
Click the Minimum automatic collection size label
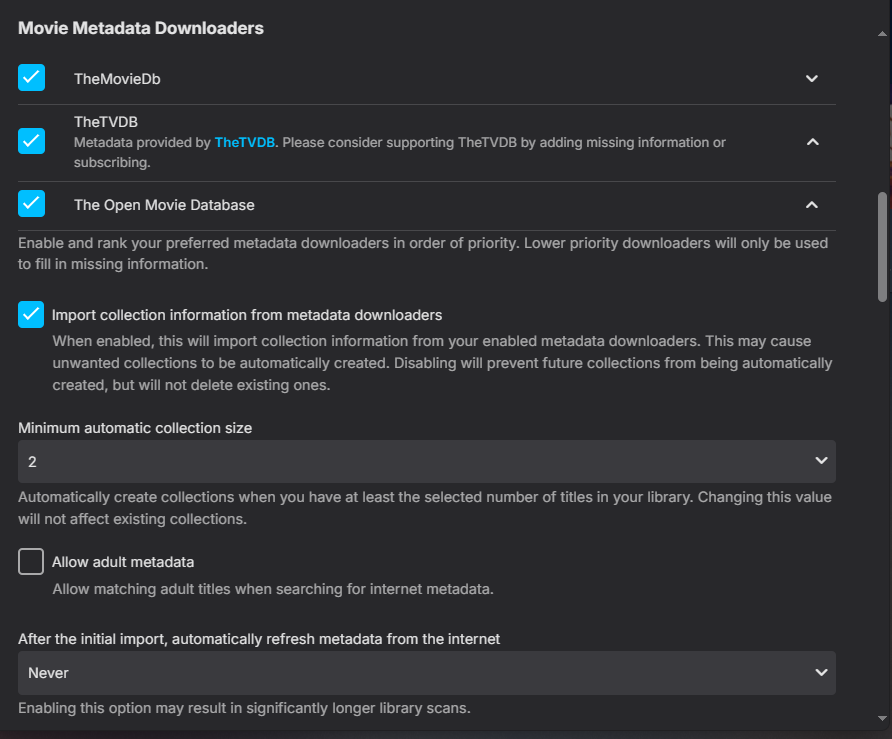pyautogui.click(x=135, y=428)
